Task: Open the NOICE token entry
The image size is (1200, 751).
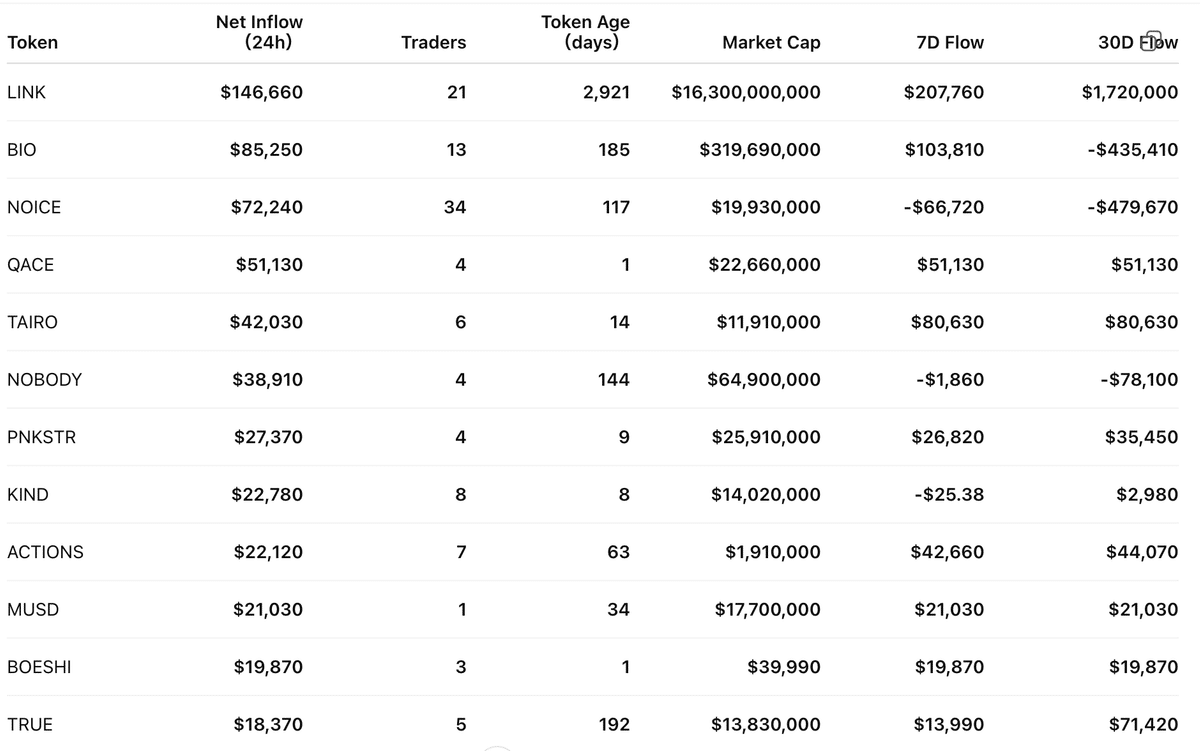Action: [33, 207]
